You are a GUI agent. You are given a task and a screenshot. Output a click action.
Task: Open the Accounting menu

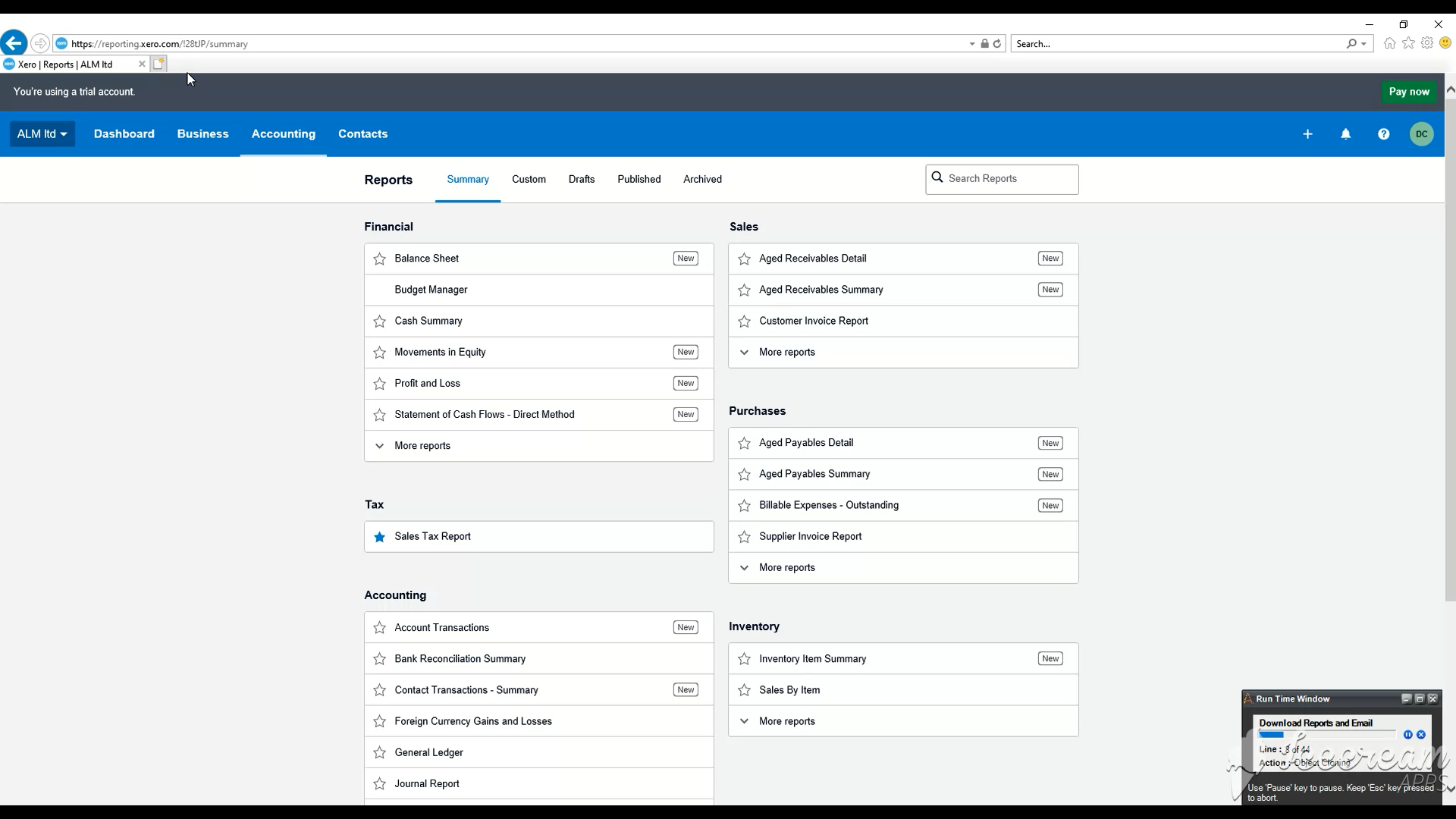[x=283, y=134]
